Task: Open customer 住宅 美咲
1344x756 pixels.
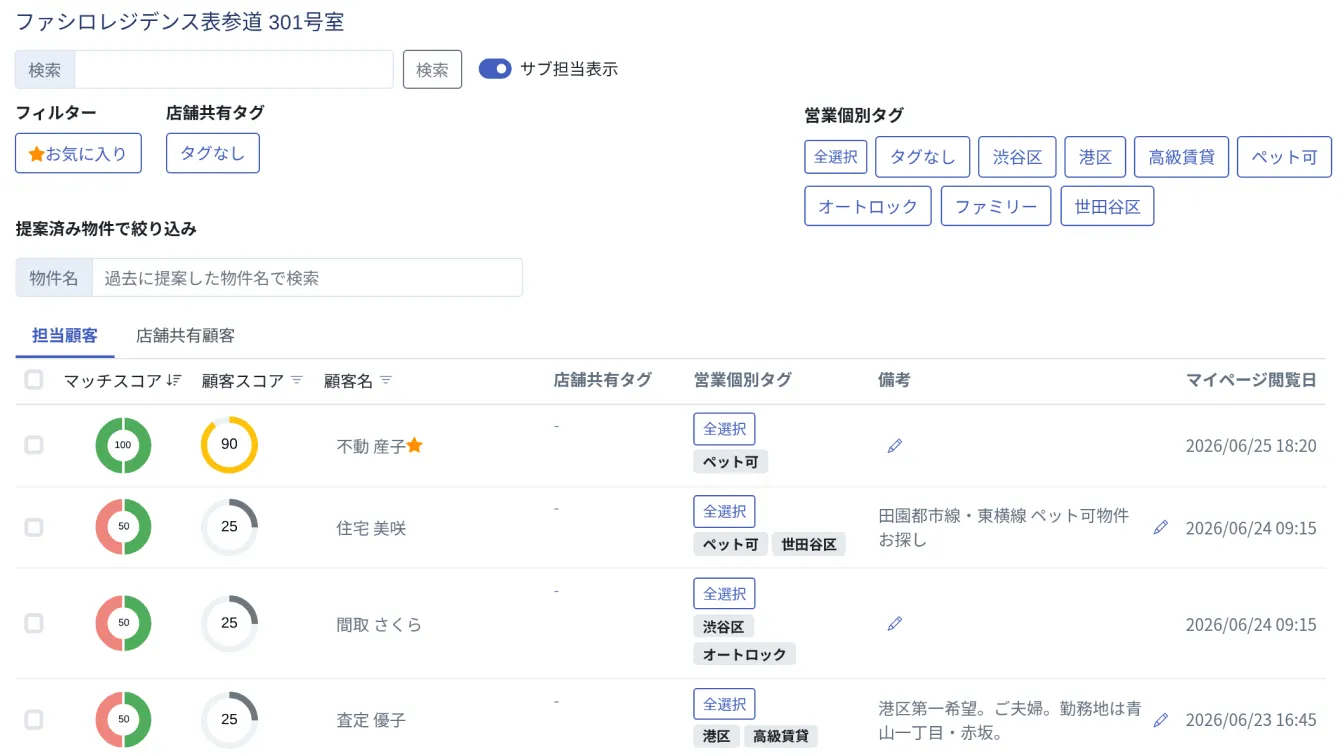Action: coord(371,528)
